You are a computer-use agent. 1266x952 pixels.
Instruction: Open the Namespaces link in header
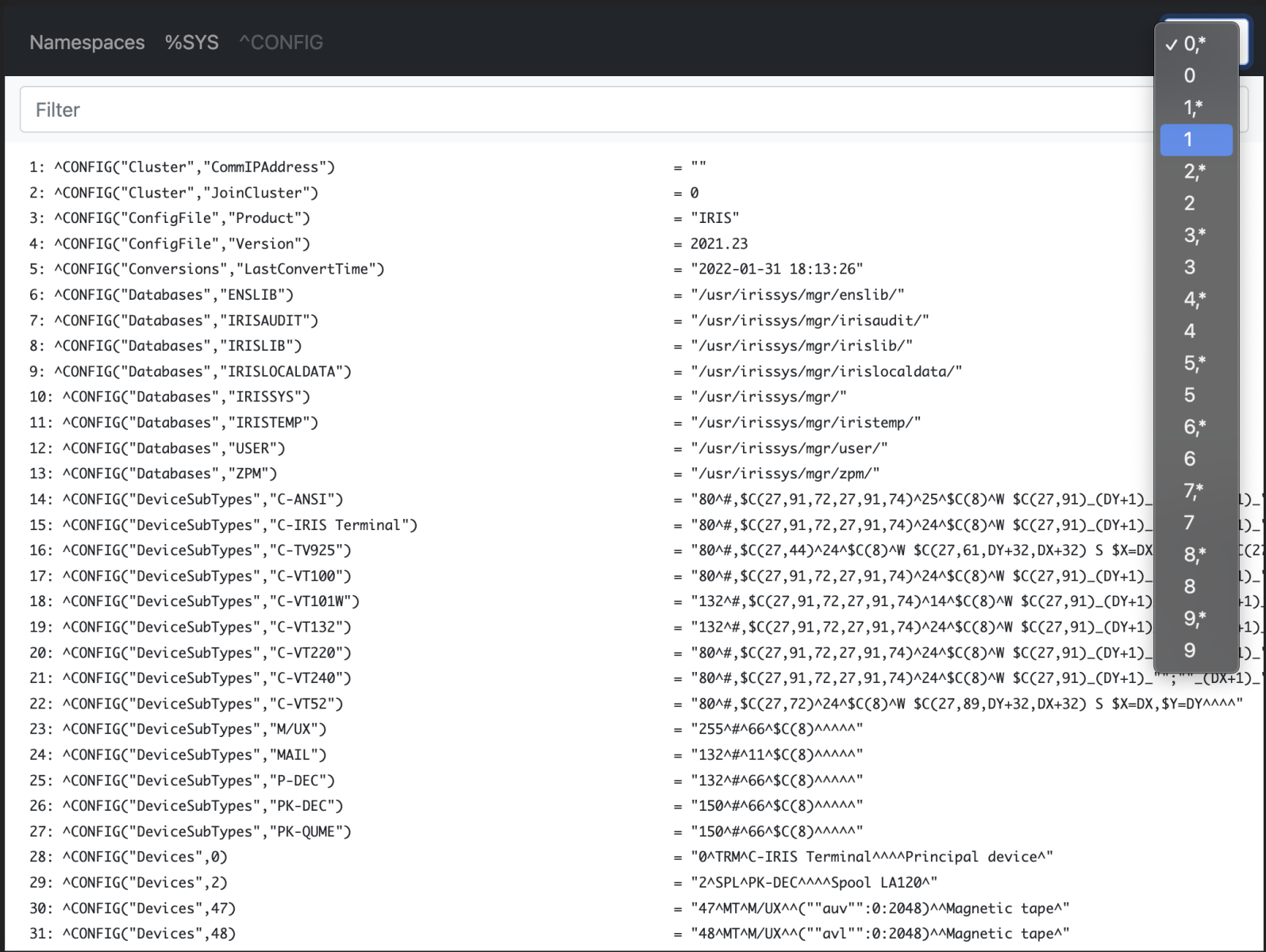(x=87, y=43)
